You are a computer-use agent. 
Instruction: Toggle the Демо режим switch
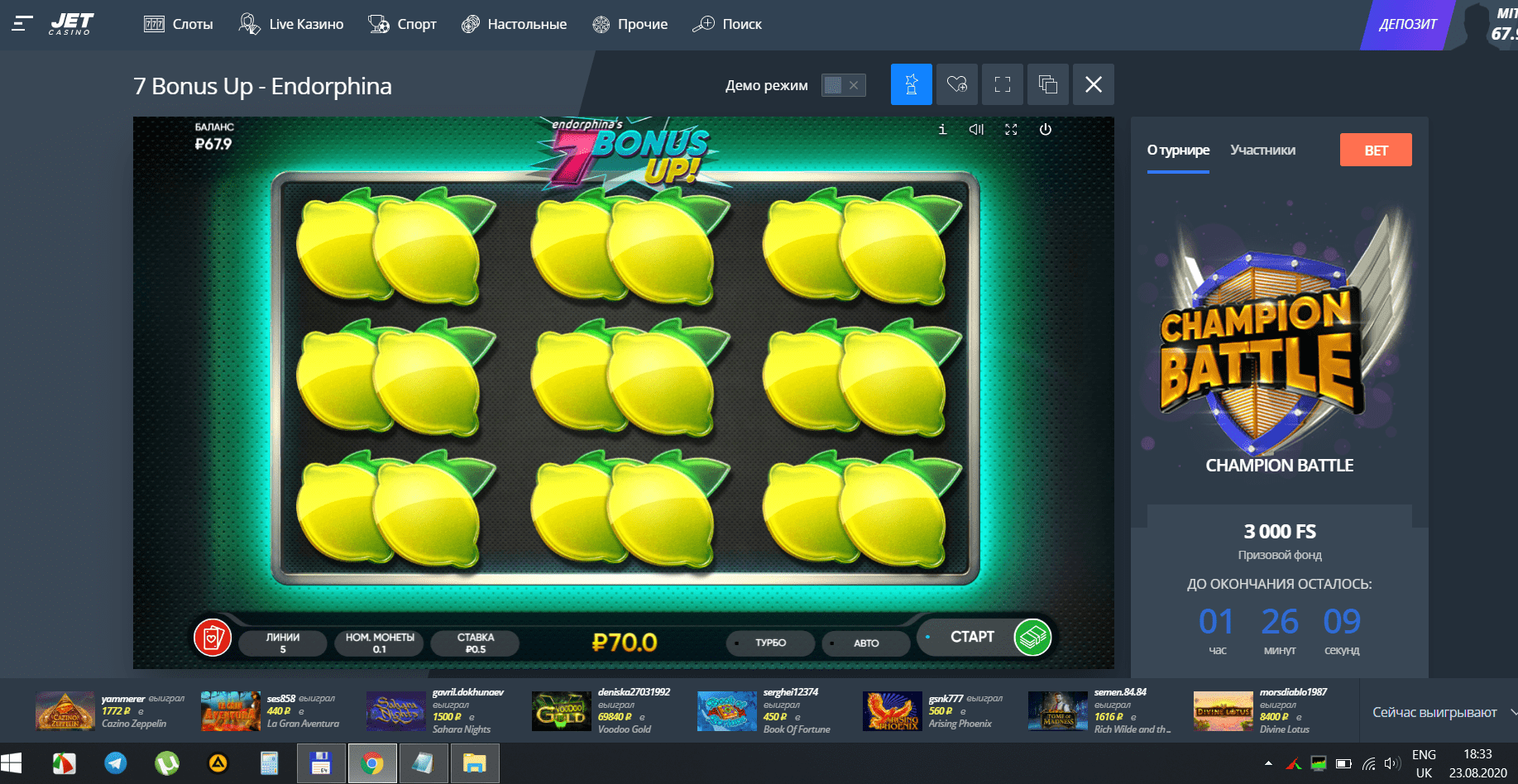tap(843, 85)
